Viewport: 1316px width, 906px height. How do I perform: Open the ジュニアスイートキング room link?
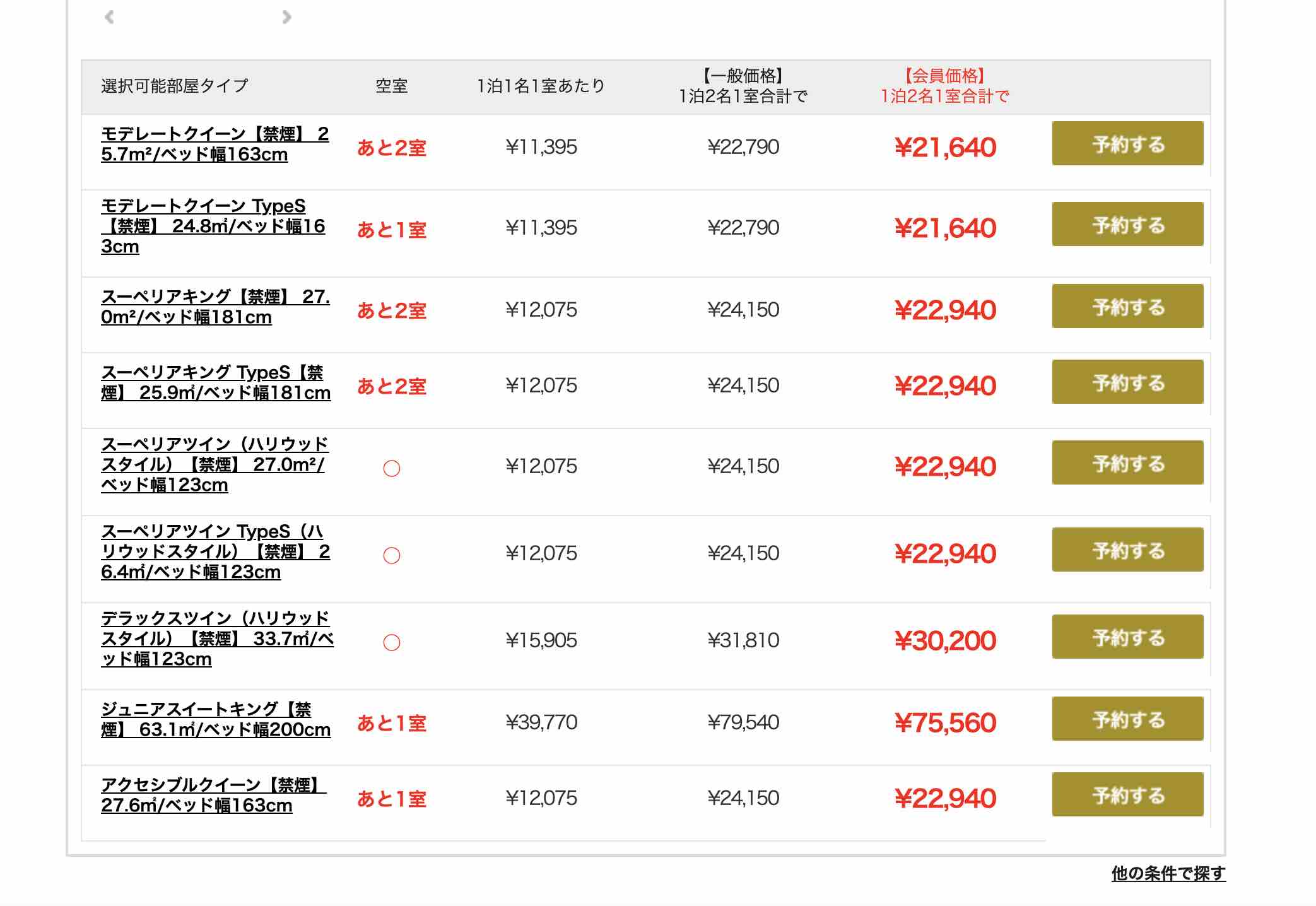click(x=215, y=719)
